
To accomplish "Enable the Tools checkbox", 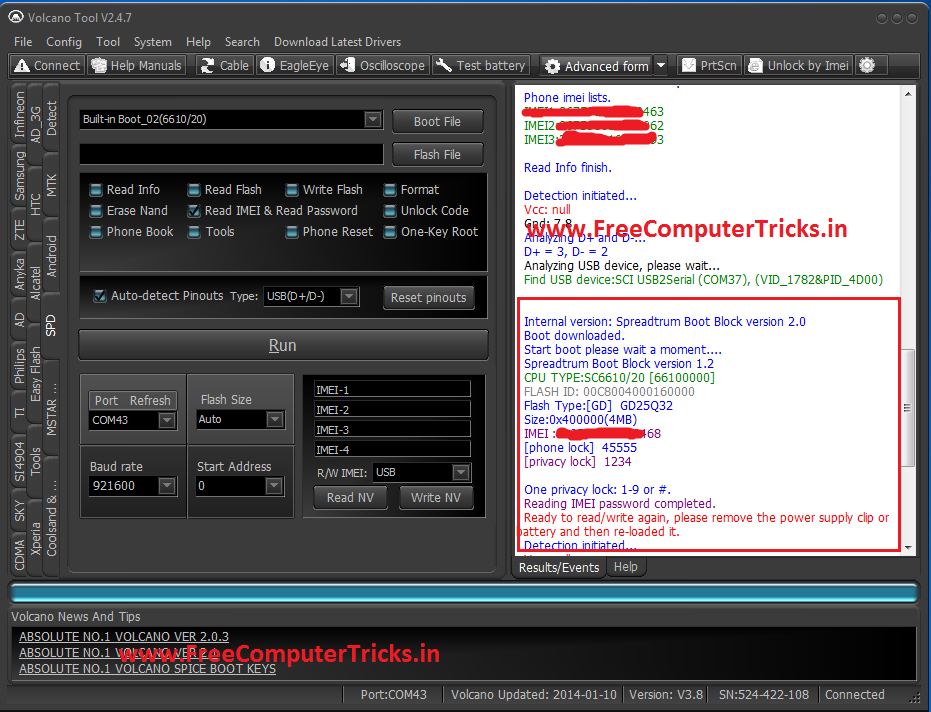I will point(194,232).
